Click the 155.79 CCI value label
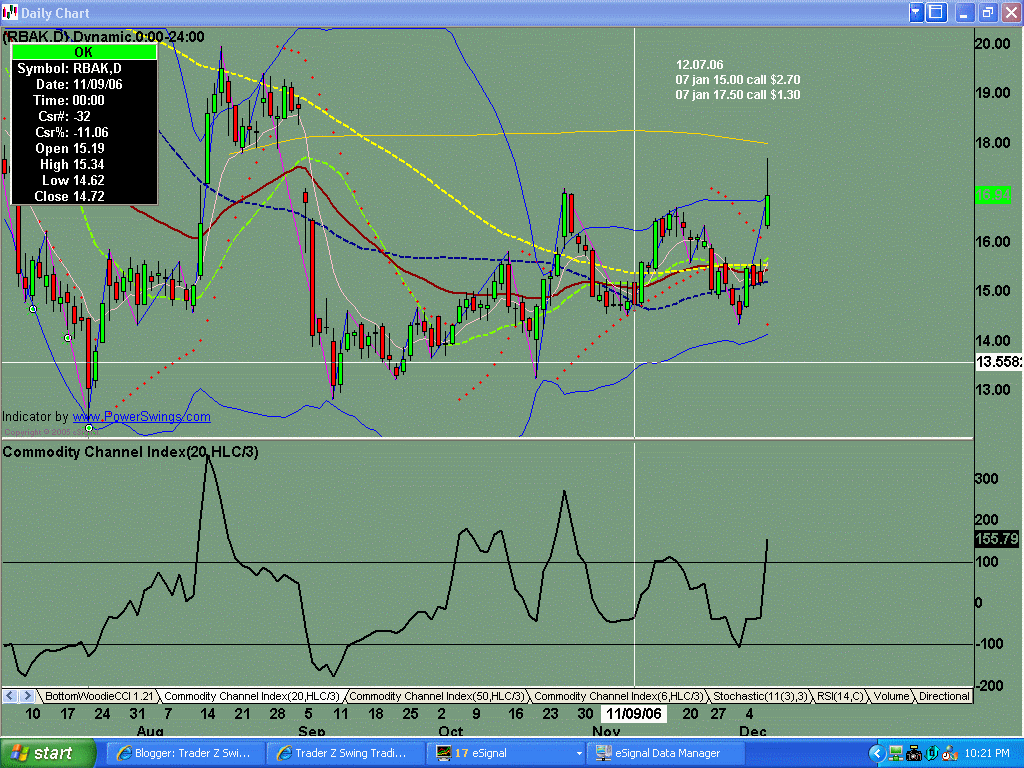 click(997, 539)
